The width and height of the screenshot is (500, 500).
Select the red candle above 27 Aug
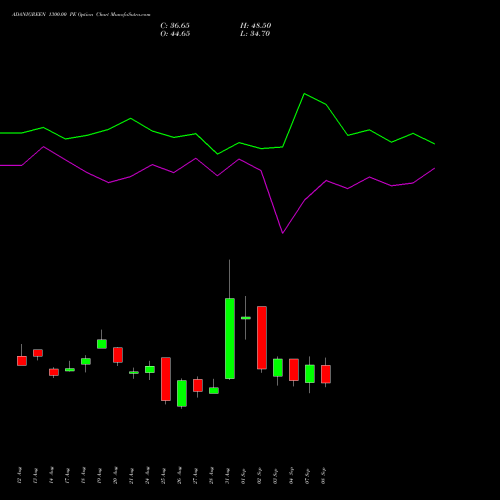pyautogui.click(x=198, y=385)
